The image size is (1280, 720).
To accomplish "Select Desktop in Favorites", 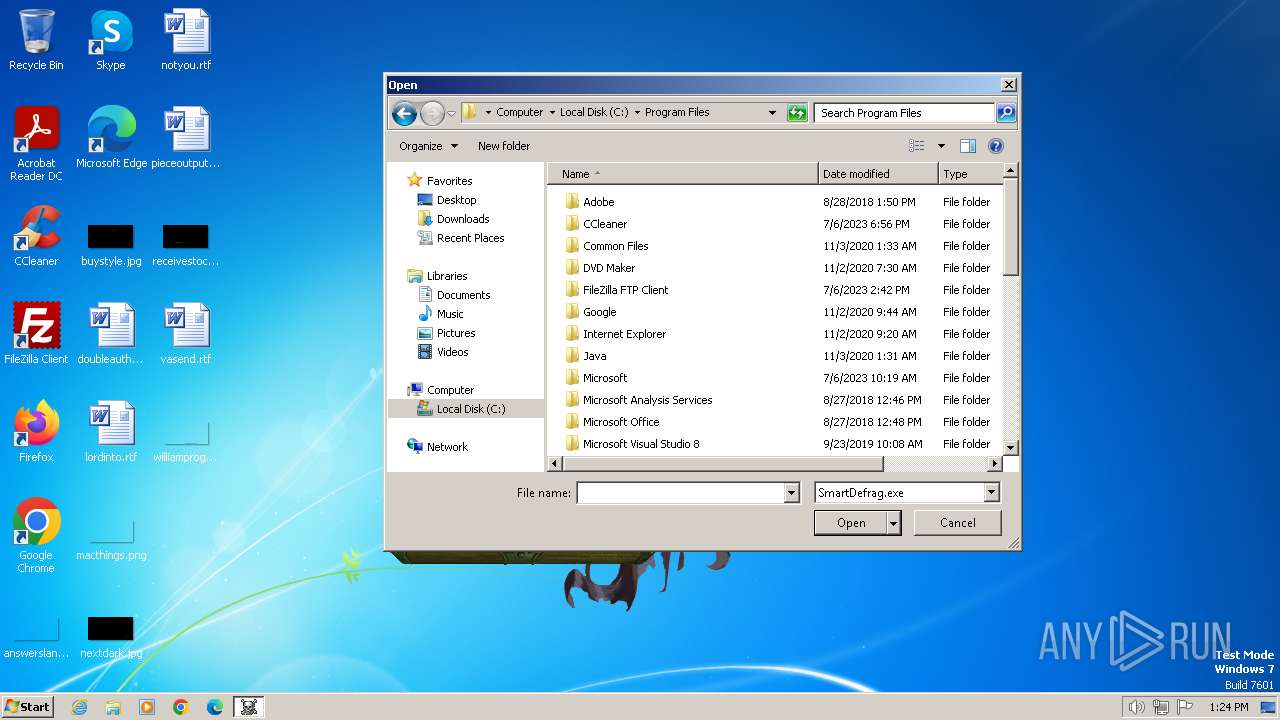I will point(456,200).
